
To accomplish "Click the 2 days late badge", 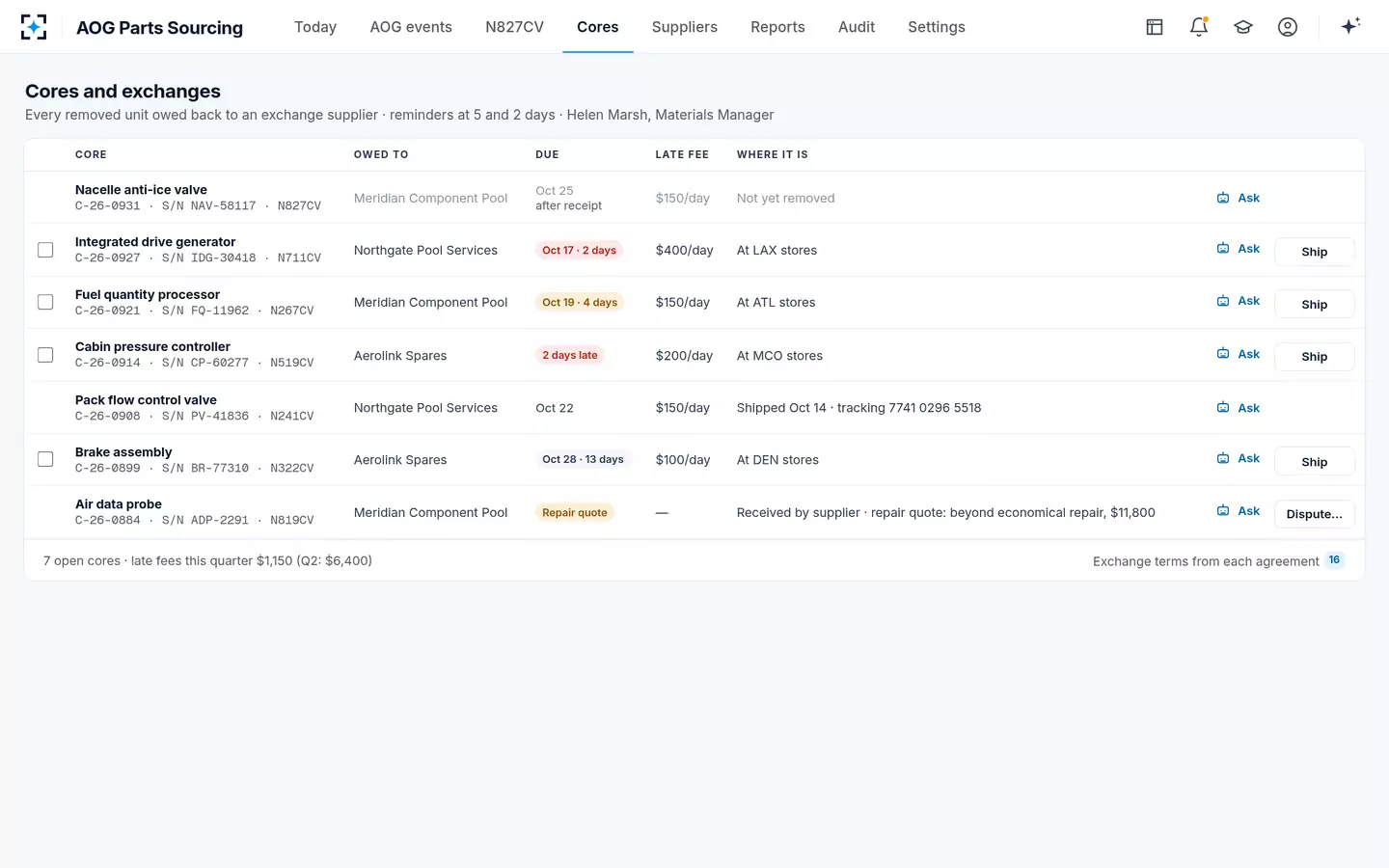I will pyautogui.click(x=570, y=355).
